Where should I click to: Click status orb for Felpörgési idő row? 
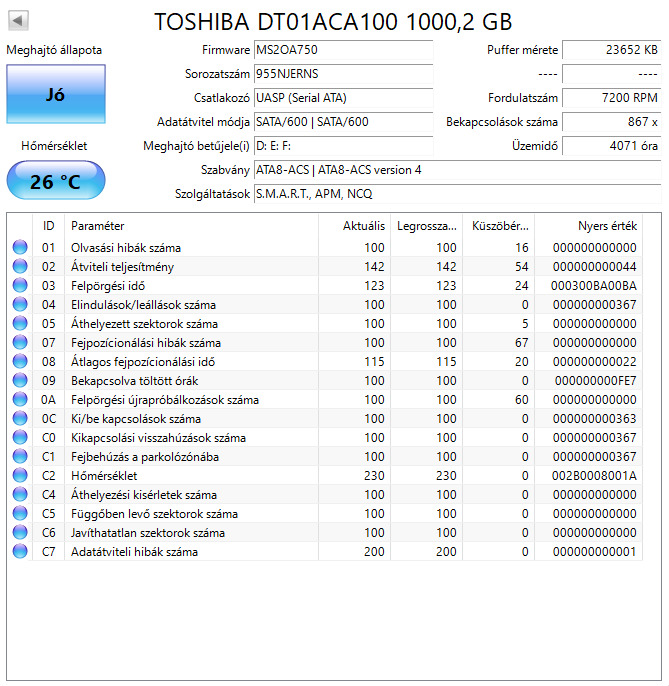[x=20, y=285]
